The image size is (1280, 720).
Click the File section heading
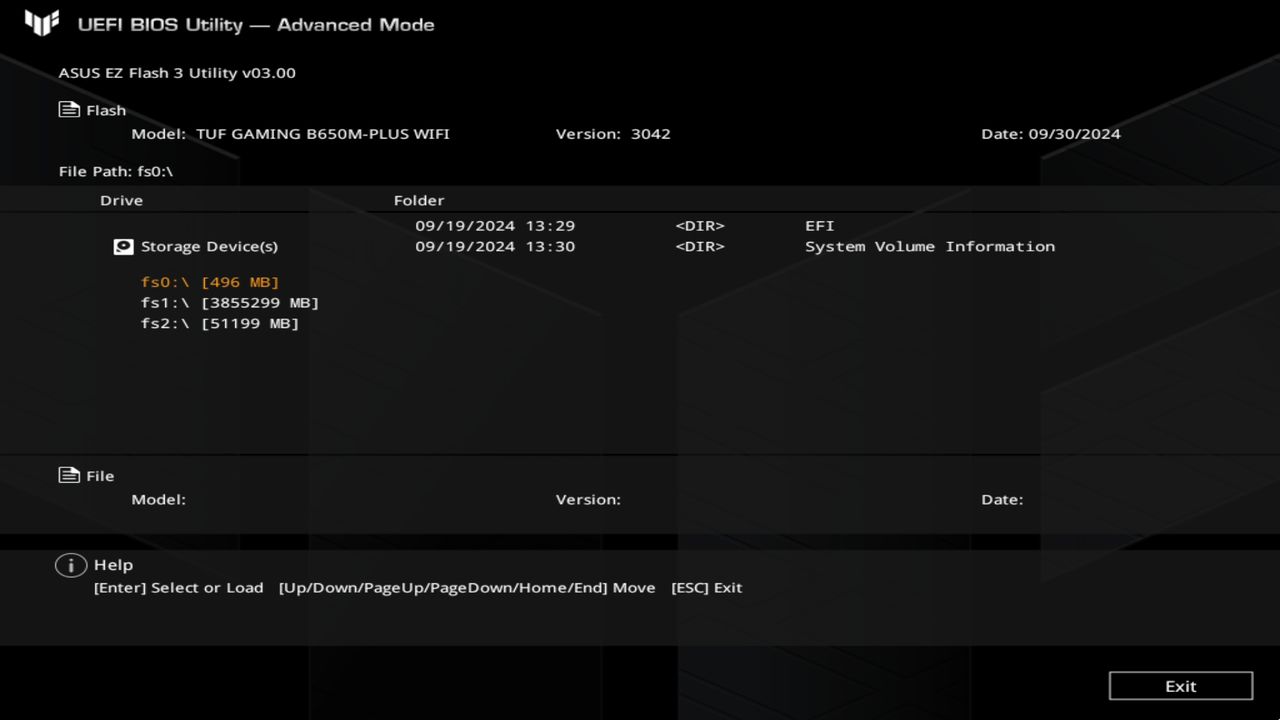(100, 476)
